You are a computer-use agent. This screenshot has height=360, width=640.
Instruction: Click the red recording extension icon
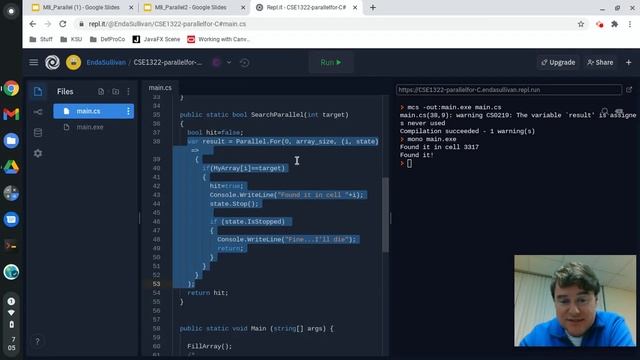click(x=599, y=24)
